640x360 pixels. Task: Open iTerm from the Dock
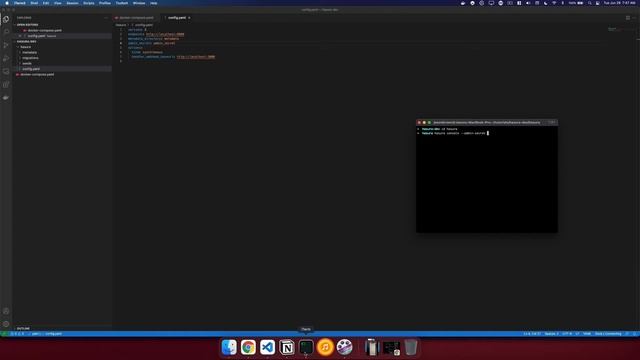point(306,347)
